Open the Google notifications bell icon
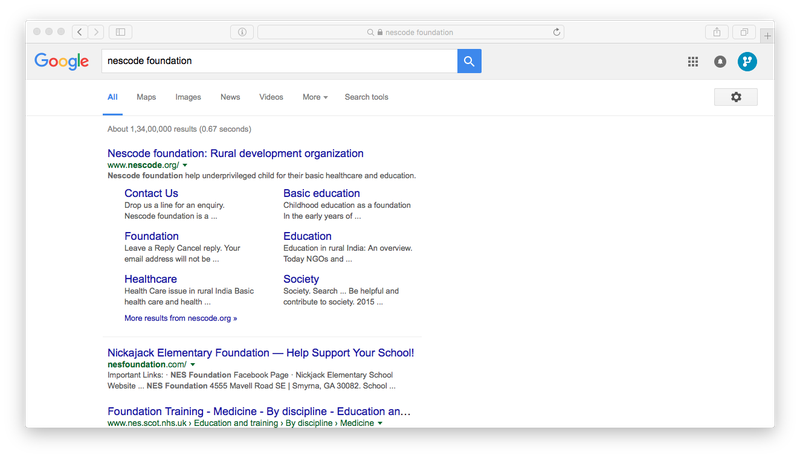Image resolution: width=800 pixels, height=458 pixels. (x=720, y=62)
